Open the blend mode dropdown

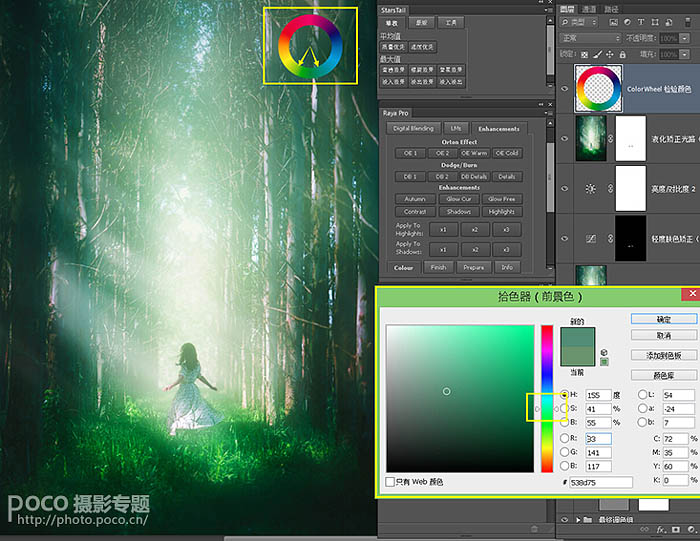click(590, 38)
